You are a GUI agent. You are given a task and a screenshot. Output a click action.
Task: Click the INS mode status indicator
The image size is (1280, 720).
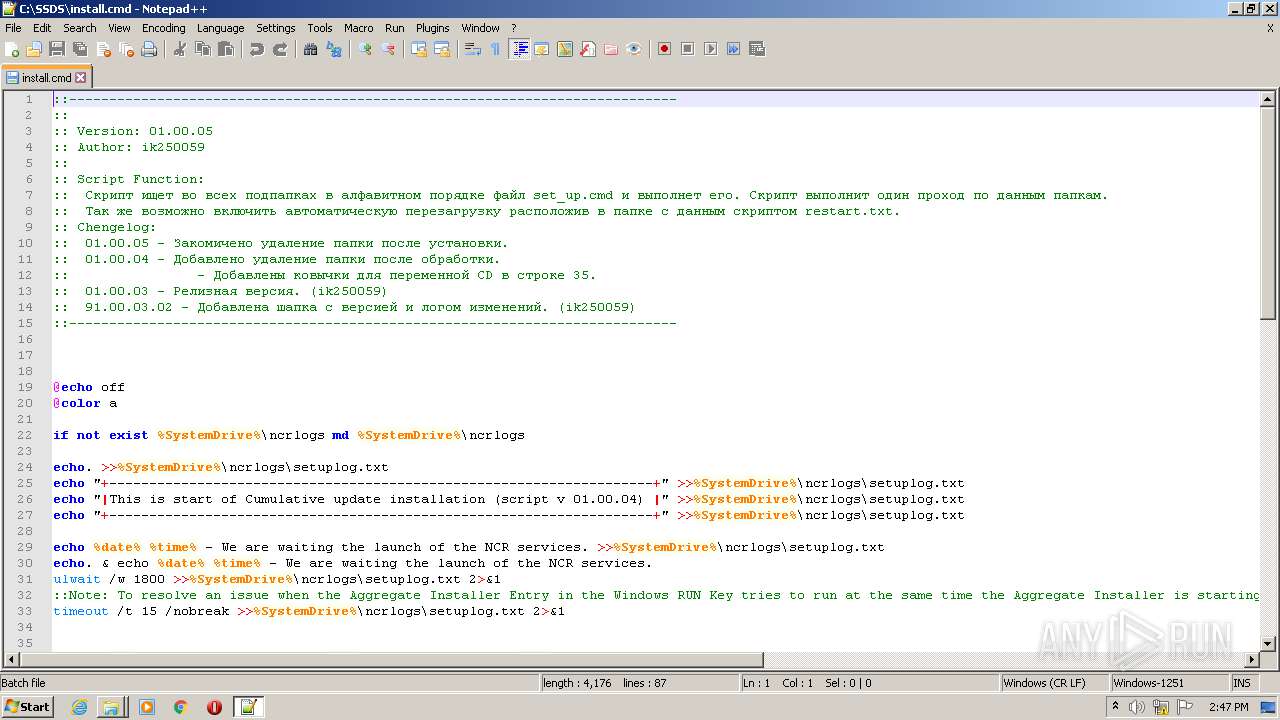pos(1243,683)
